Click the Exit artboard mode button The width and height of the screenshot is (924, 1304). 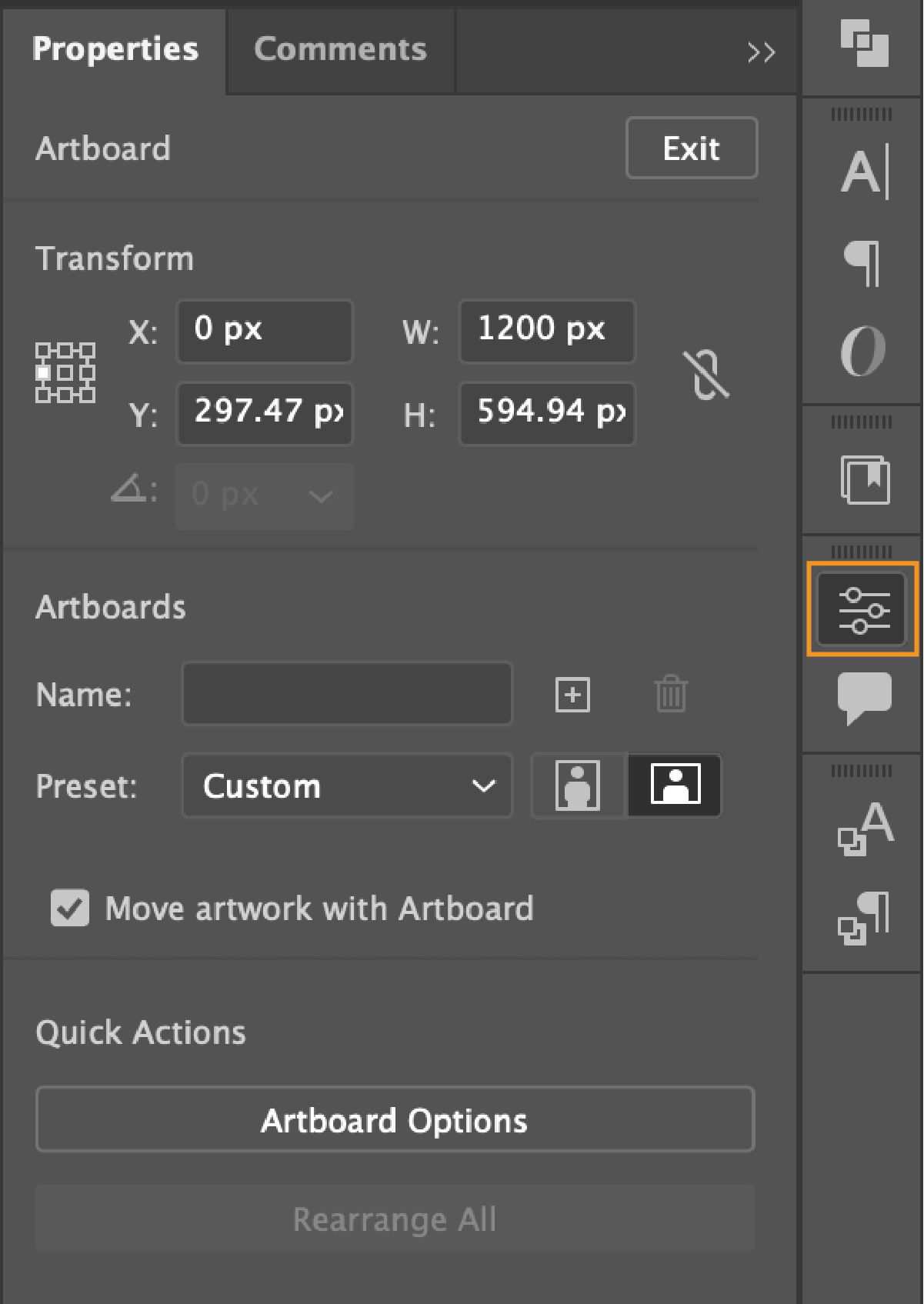pyautogui.click(x=691, y=148)
